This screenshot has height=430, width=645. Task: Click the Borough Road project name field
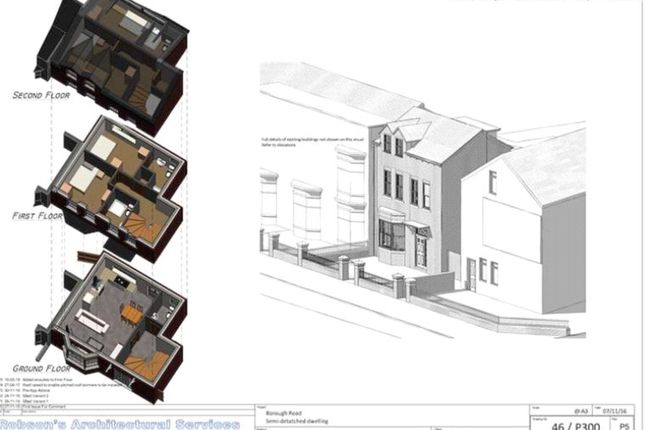pos(283,413)
